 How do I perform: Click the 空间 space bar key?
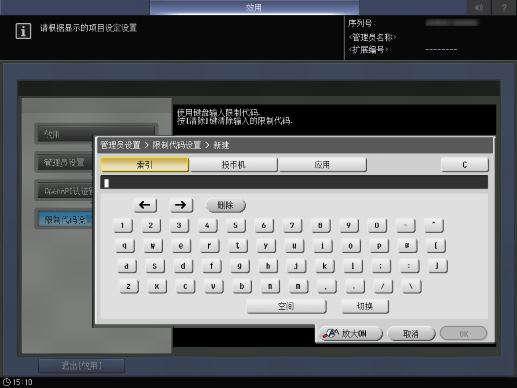click(x=286, y=306)
